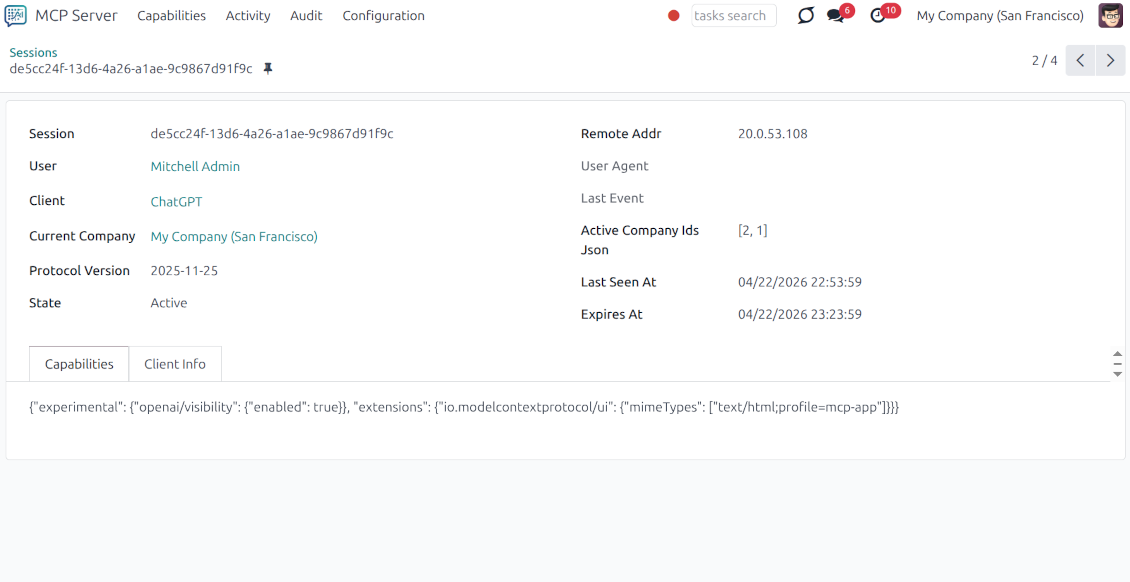Viewport: 1130px width, 582px height.
Task: Go to the previous session record arrow
Action: coord(1080,60)
